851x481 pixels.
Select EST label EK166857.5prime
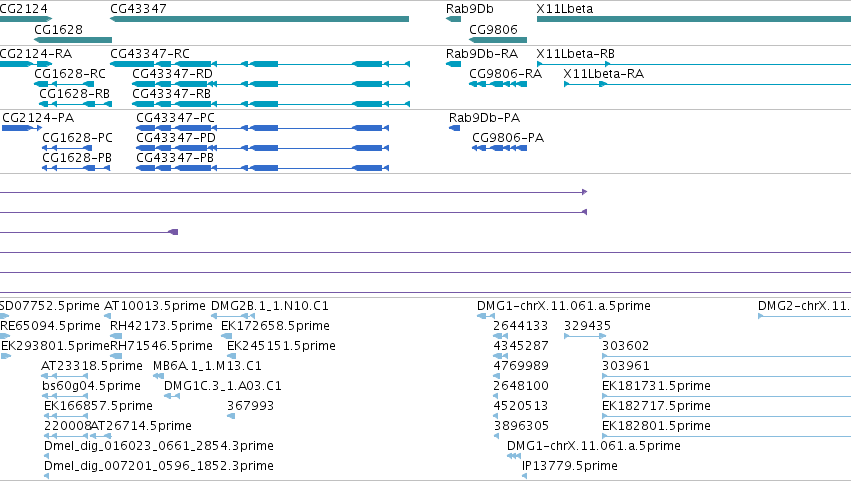tap(98, 406)
